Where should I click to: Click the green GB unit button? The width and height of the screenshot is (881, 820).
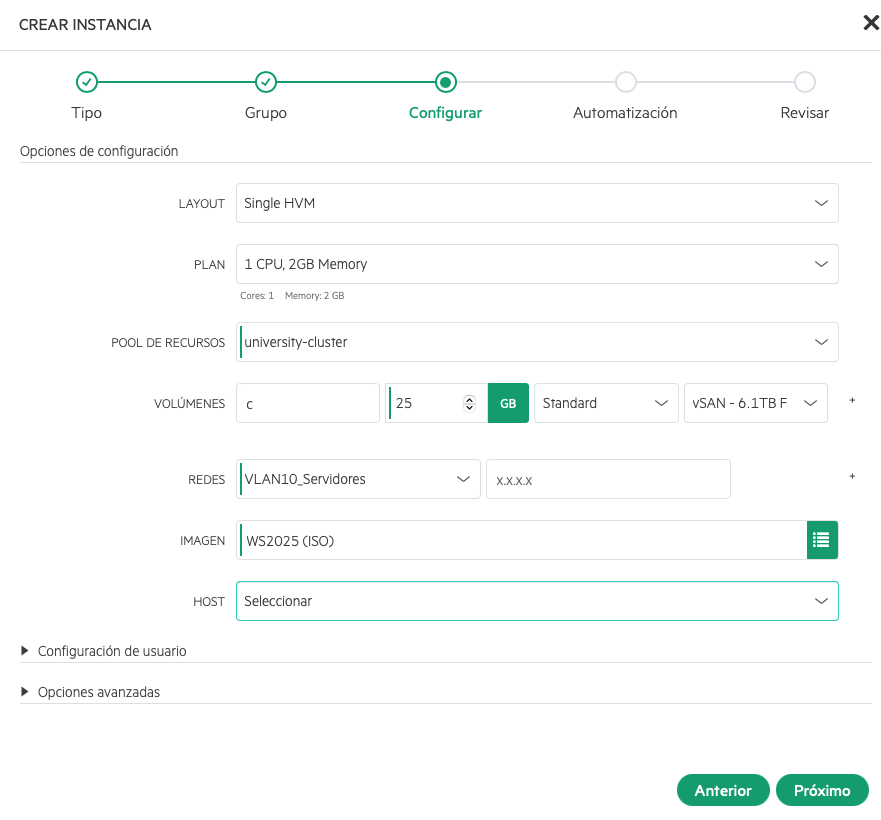pos(510,402)
